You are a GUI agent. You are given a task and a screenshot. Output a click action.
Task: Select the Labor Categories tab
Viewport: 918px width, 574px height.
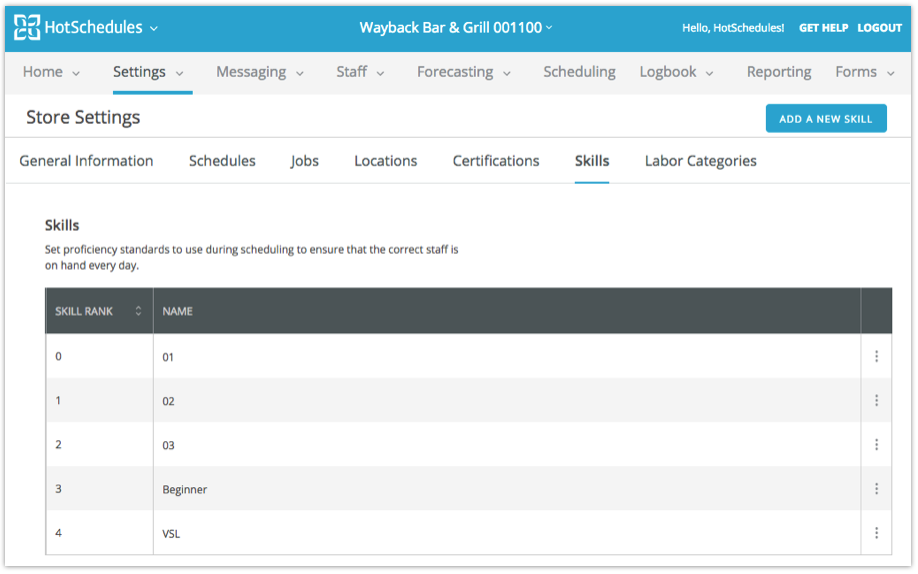coord(700,161)
